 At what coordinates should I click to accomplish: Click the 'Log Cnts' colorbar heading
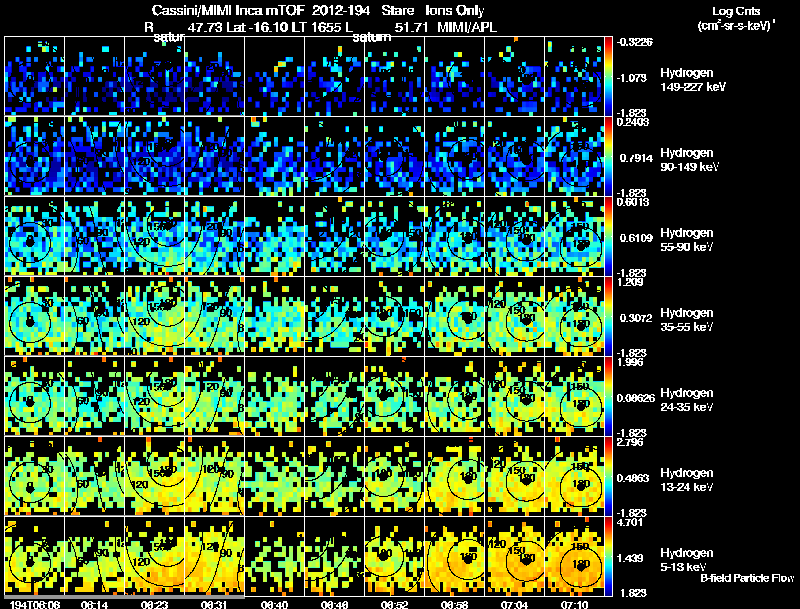tap(736, 11)
